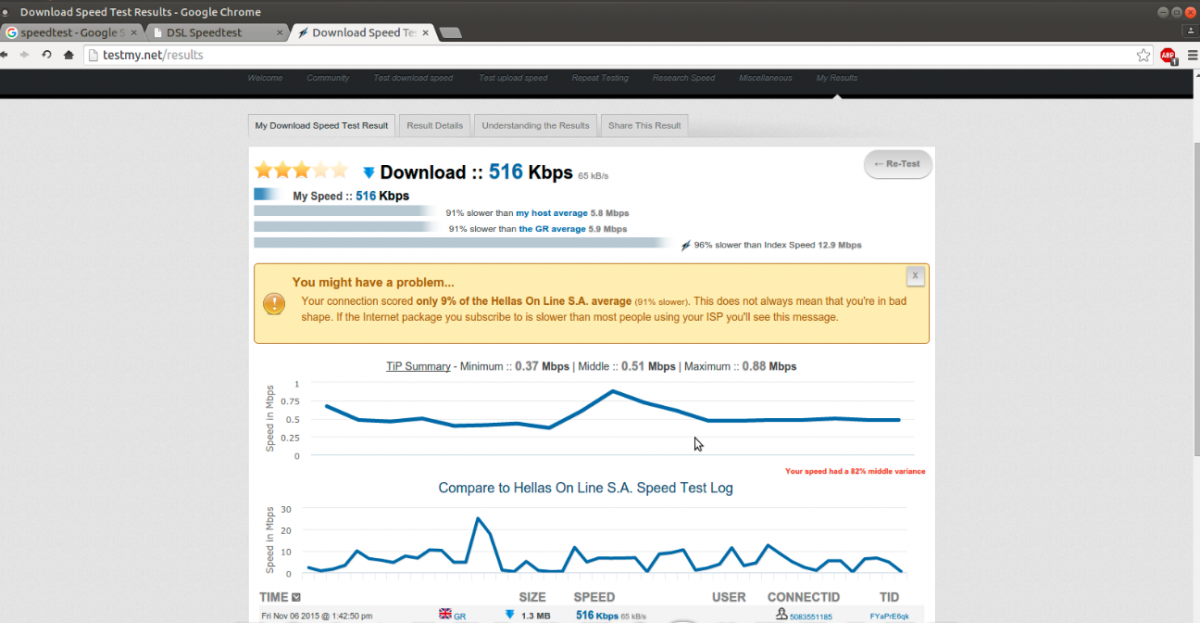Open the Repeat Testing menu

pyautogui.click(x=600, y=78)
